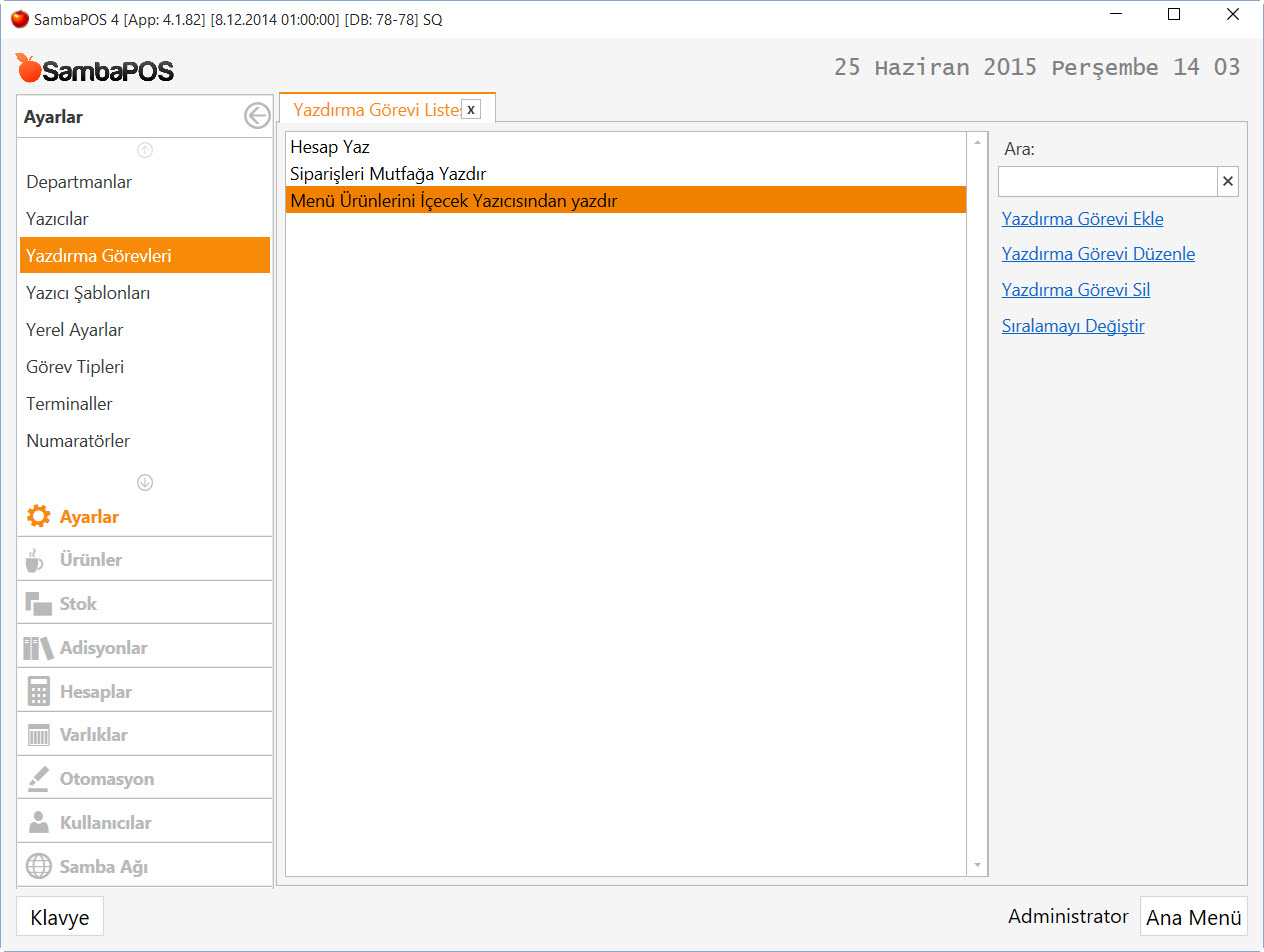Image resolution: width=1264 pixels, height=952 pixels.
Task: Click the Kullanıcılar person icon
Action: [38, 823]
